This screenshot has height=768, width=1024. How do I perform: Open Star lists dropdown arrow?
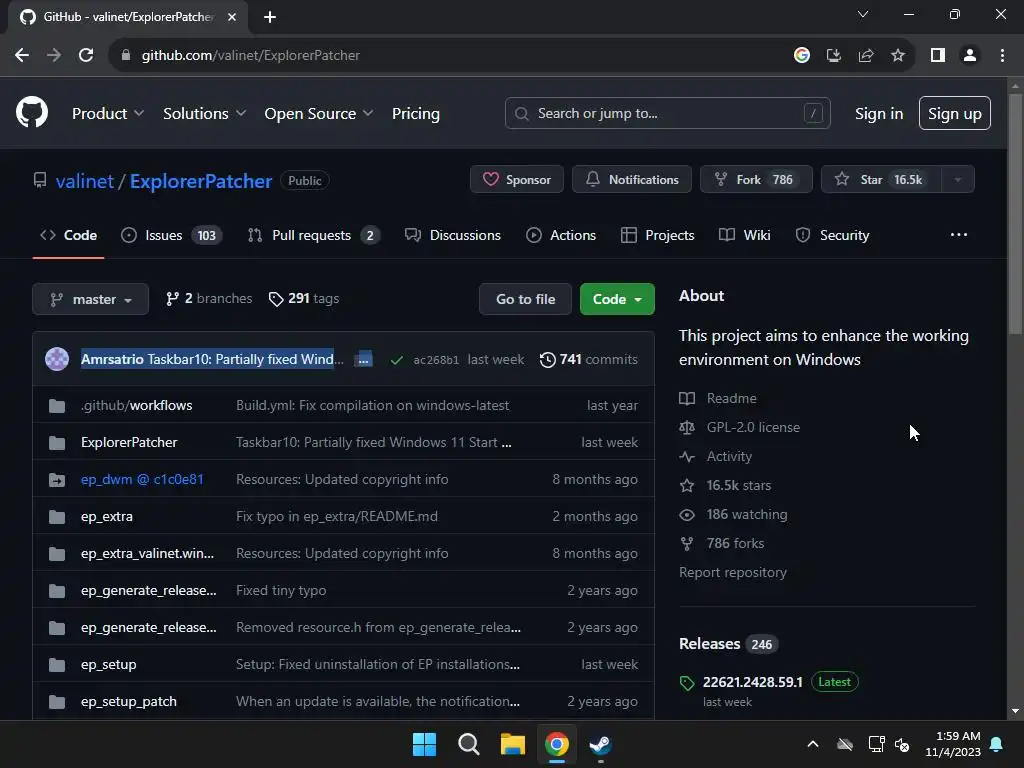(x=957, y=180)
